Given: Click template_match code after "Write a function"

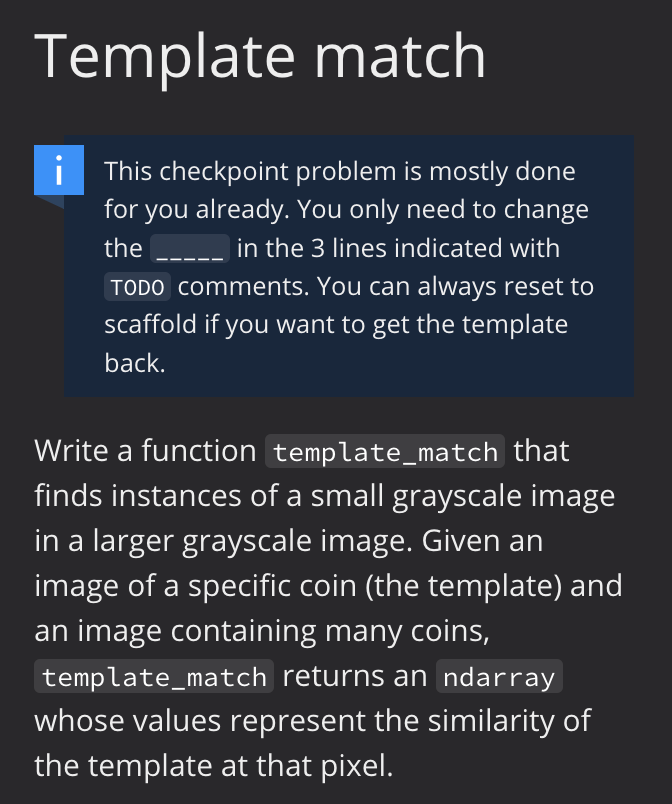Looking at the screenshot, I should (385, 451).
